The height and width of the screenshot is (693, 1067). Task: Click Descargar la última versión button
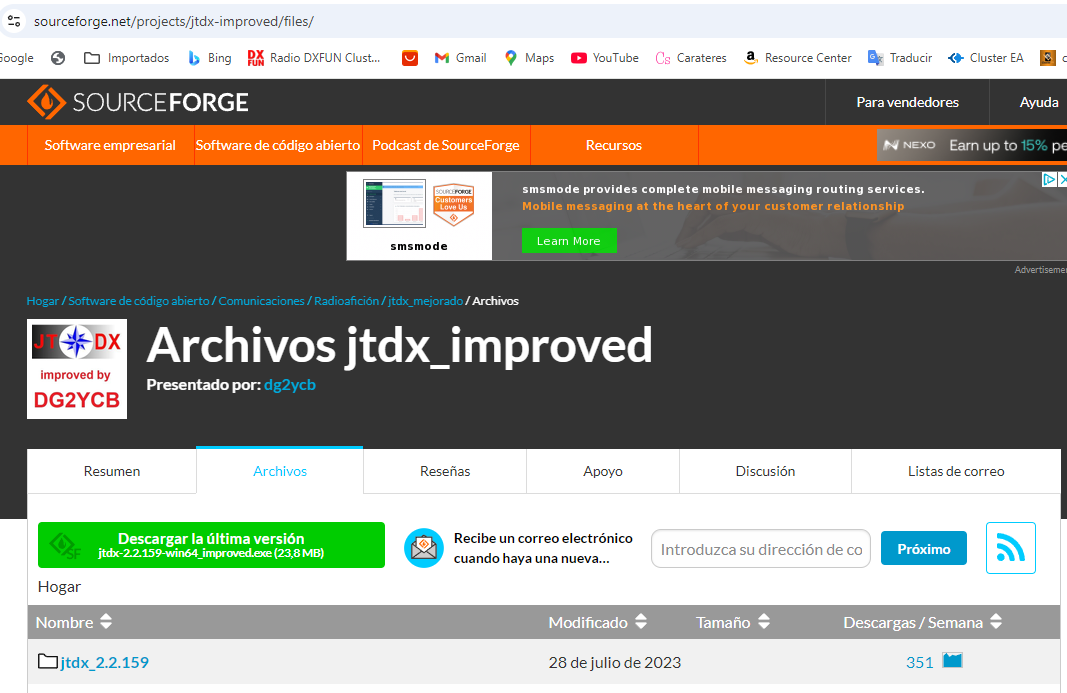coord(212,545)
